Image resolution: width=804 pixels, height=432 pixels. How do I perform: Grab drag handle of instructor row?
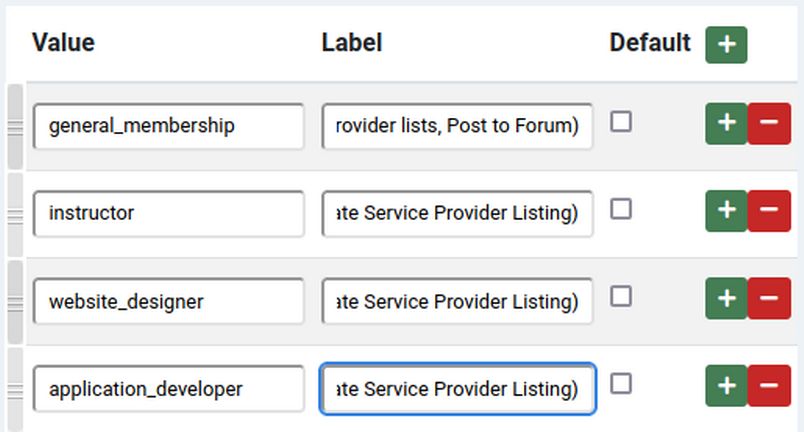click(x=15, y=214)
